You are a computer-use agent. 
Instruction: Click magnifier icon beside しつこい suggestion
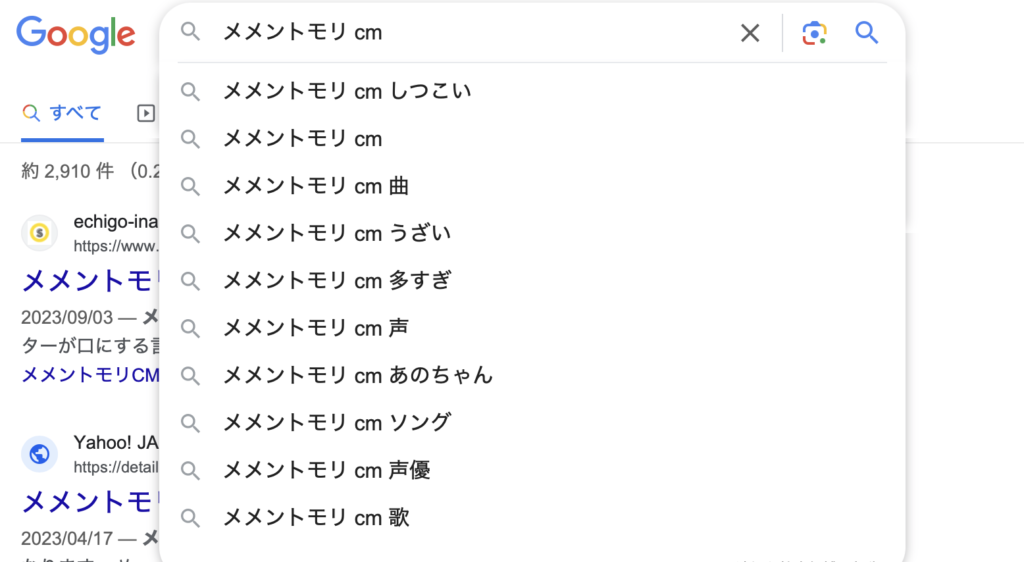[190, 91]
